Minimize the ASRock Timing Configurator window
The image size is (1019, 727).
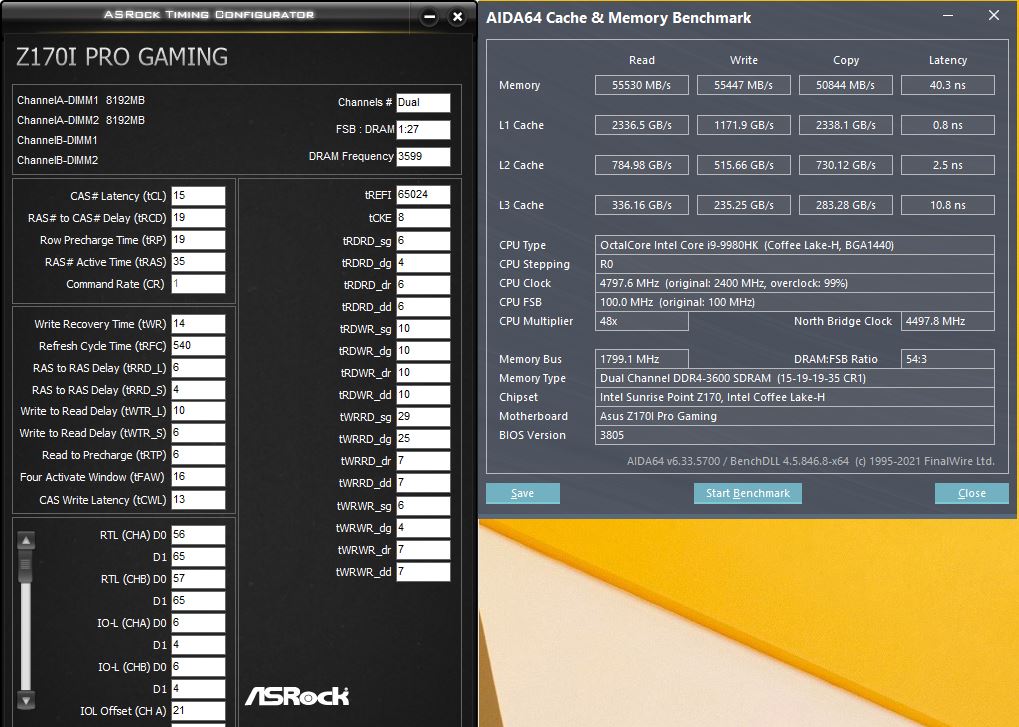(429, 18)
